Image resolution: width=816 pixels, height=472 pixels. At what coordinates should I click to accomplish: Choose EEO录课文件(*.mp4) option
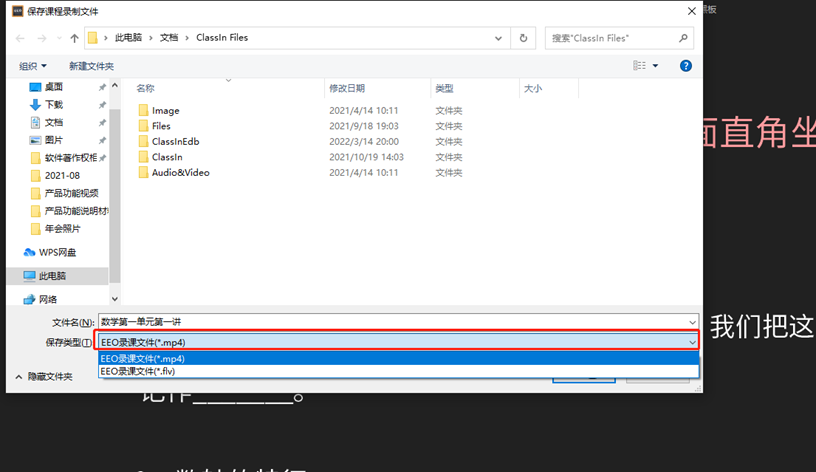click(x=398, y=359)
